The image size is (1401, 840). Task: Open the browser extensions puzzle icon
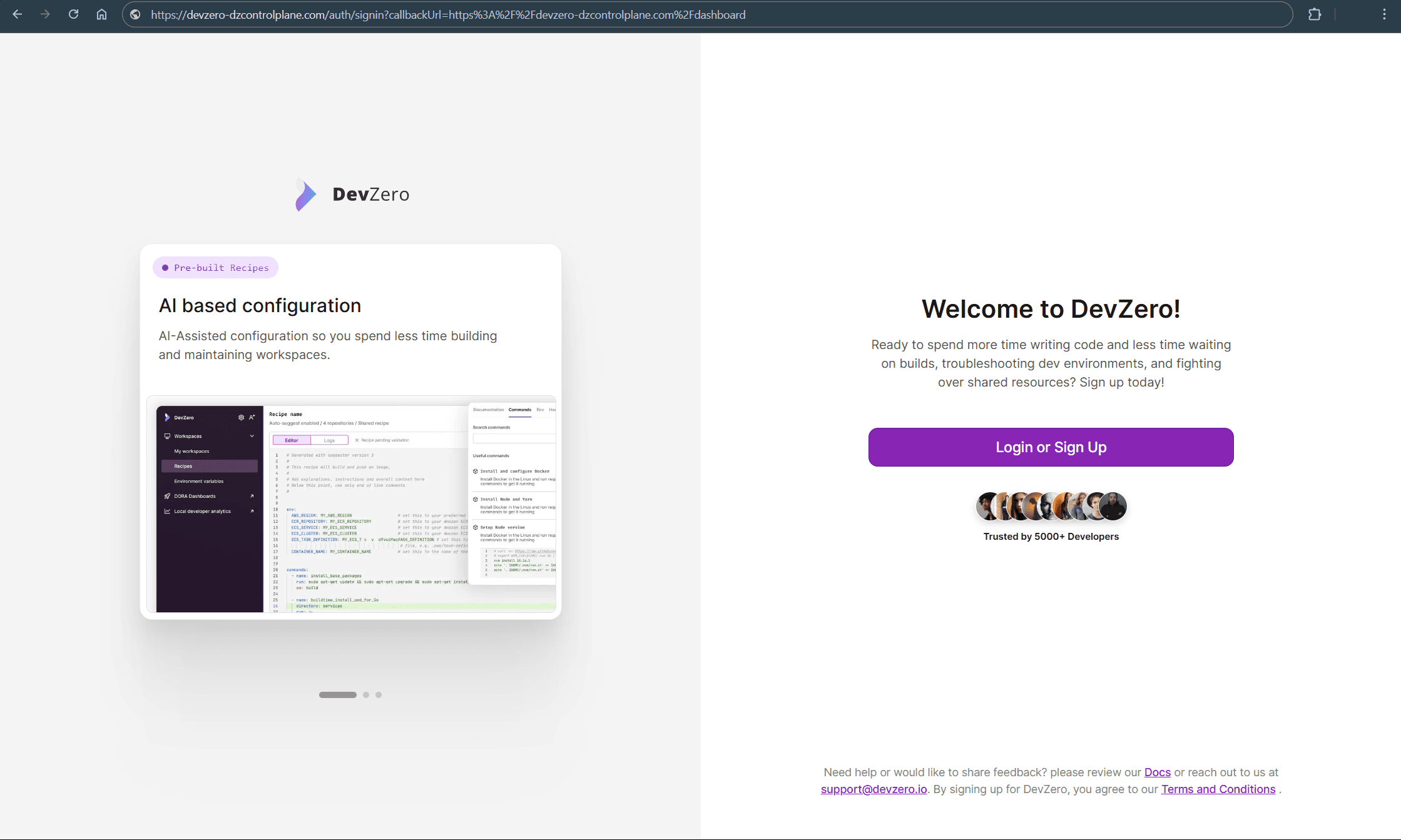pos(1315,14)
